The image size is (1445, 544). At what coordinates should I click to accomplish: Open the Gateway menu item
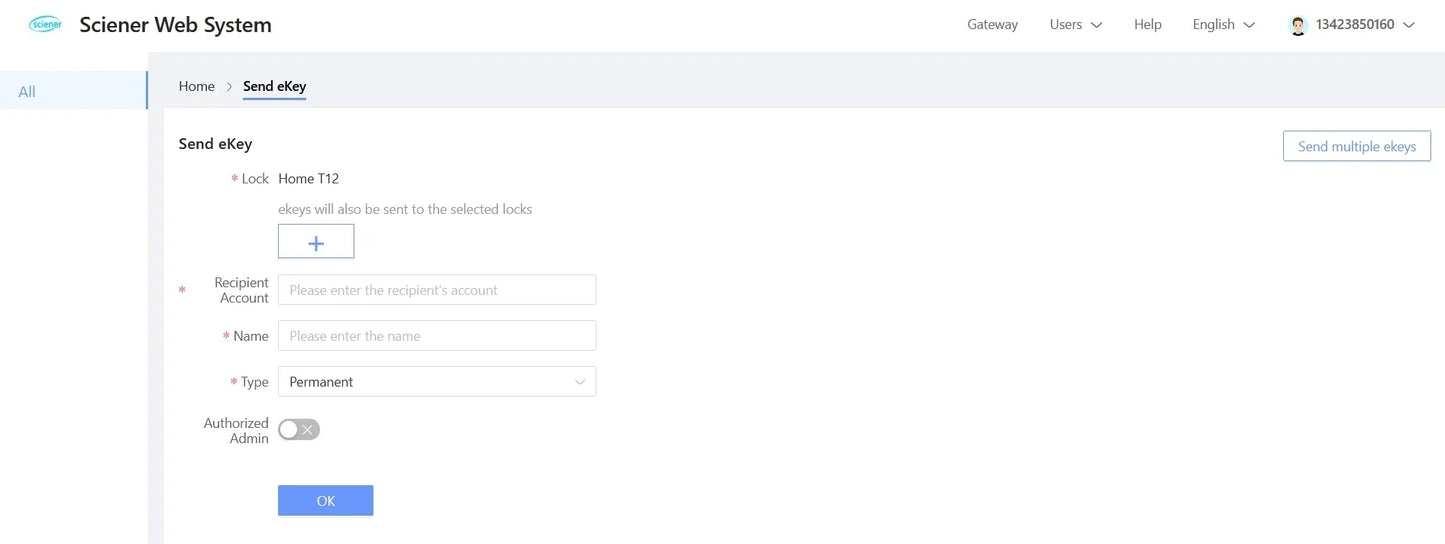[992, 25]
